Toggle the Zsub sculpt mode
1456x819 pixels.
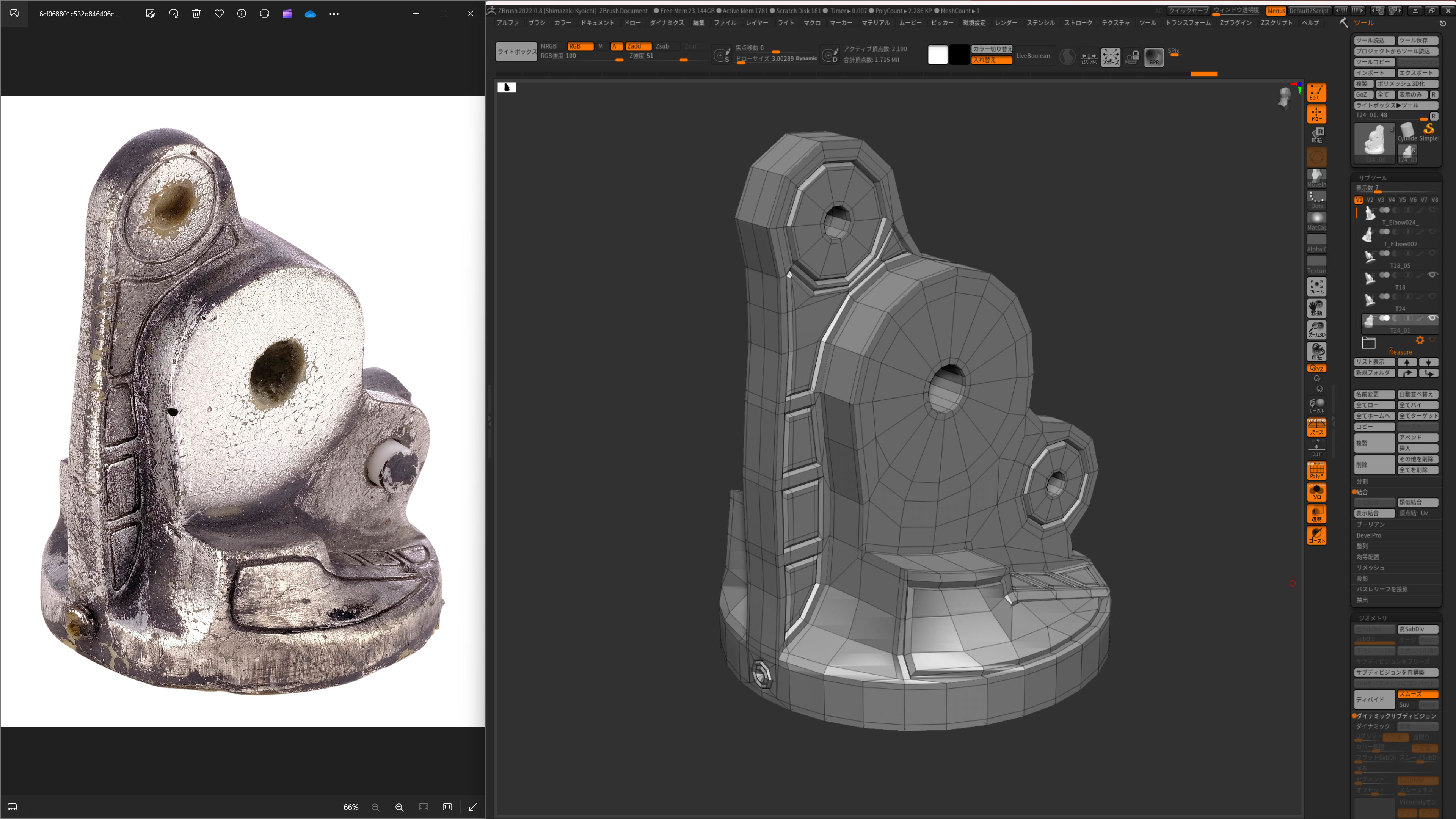click(x=662, y=46)
